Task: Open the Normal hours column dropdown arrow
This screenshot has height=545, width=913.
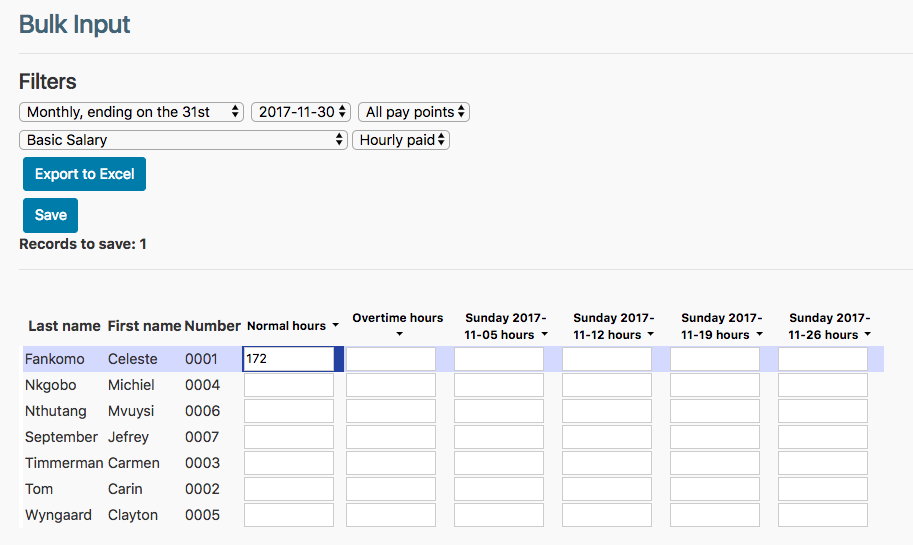Action: (x=335, y=326)
